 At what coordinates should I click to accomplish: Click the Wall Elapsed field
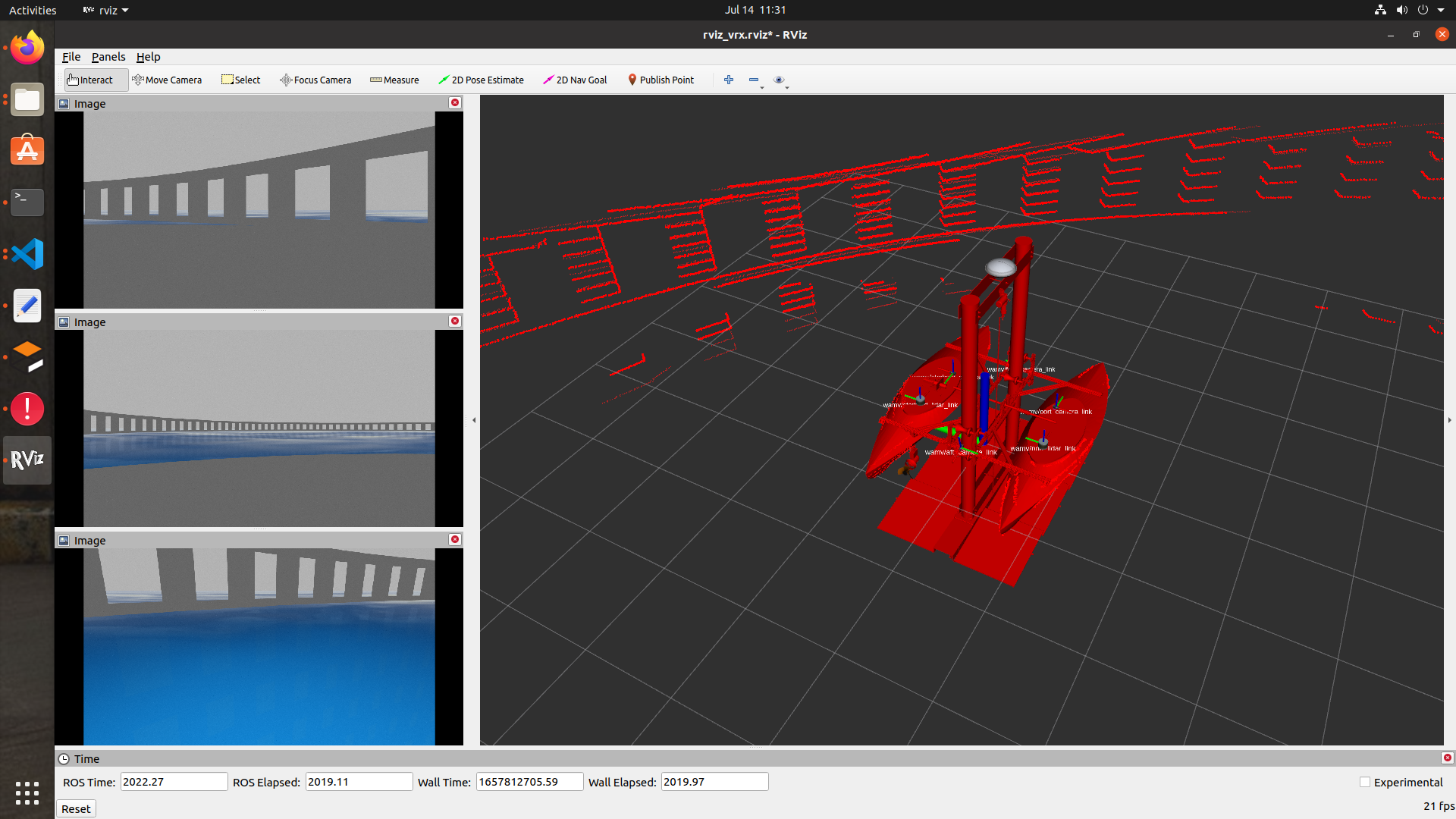[714, 782]
